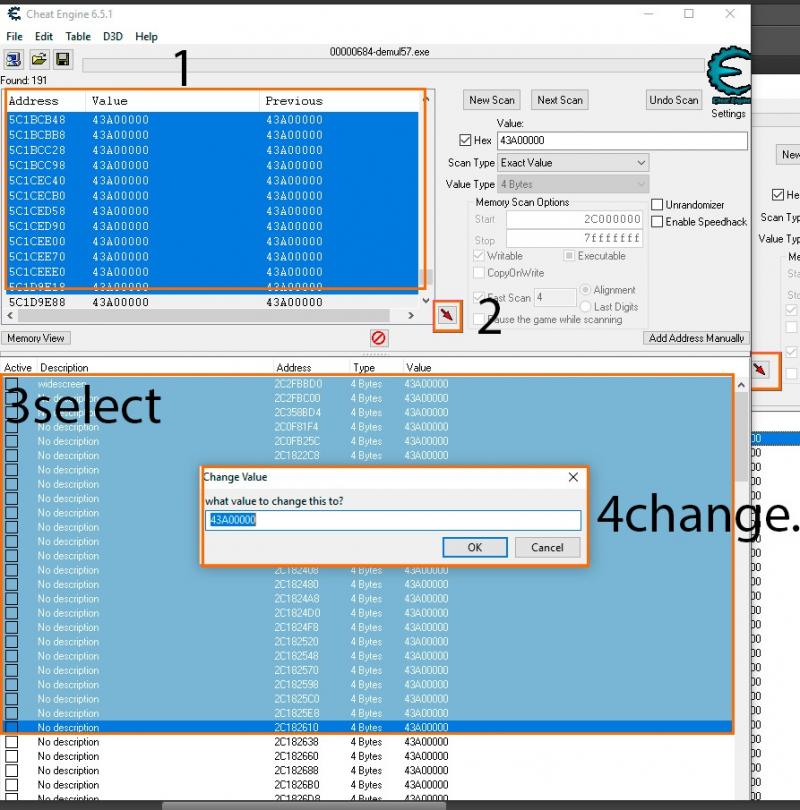Click the Memory View button
800x810 pixels.
point(36,338)
